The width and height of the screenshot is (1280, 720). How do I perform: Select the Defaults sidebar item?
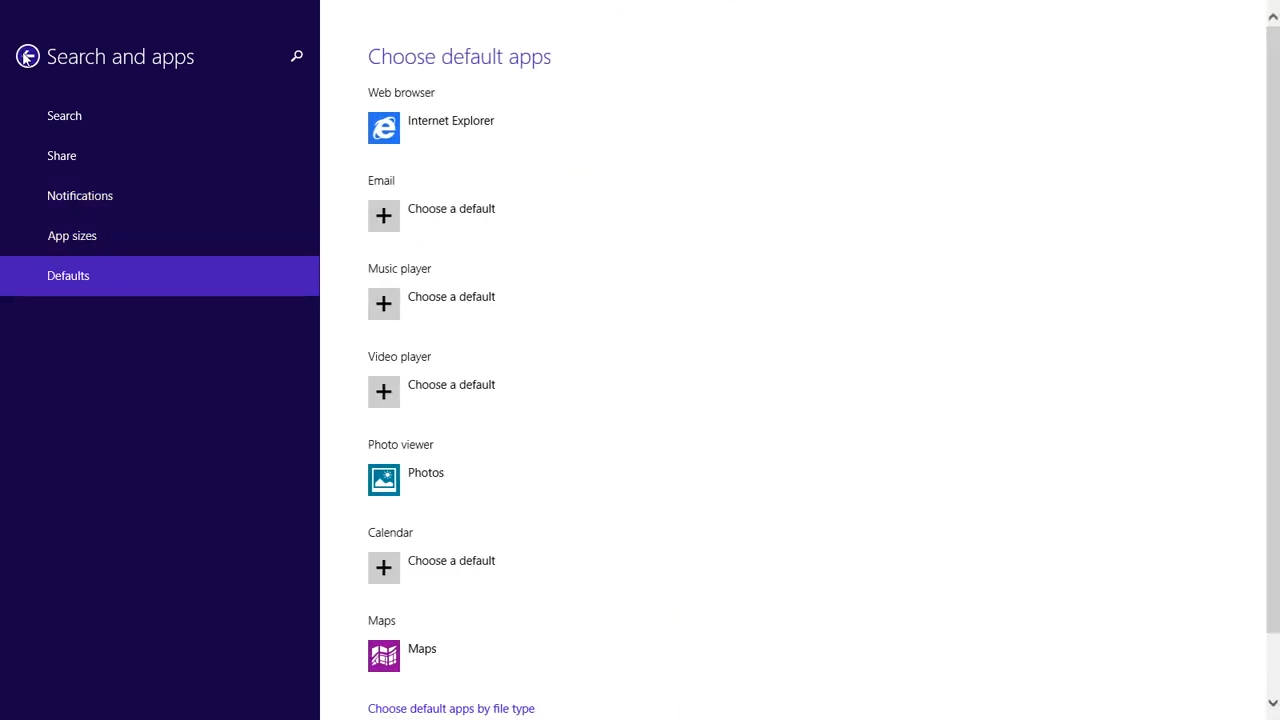pos(68,276)
